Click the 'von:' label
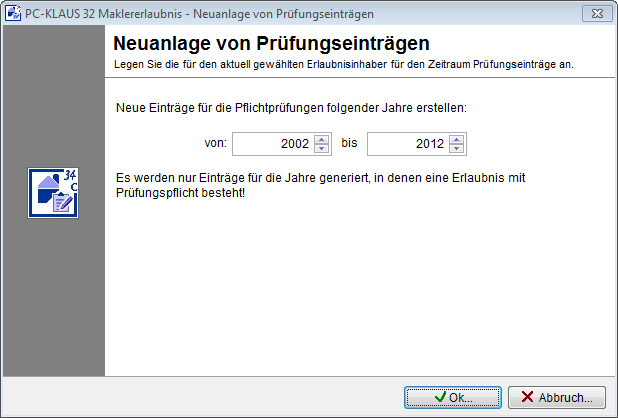Viewport: 618px width, 418px height. click(x=216, y=144)
